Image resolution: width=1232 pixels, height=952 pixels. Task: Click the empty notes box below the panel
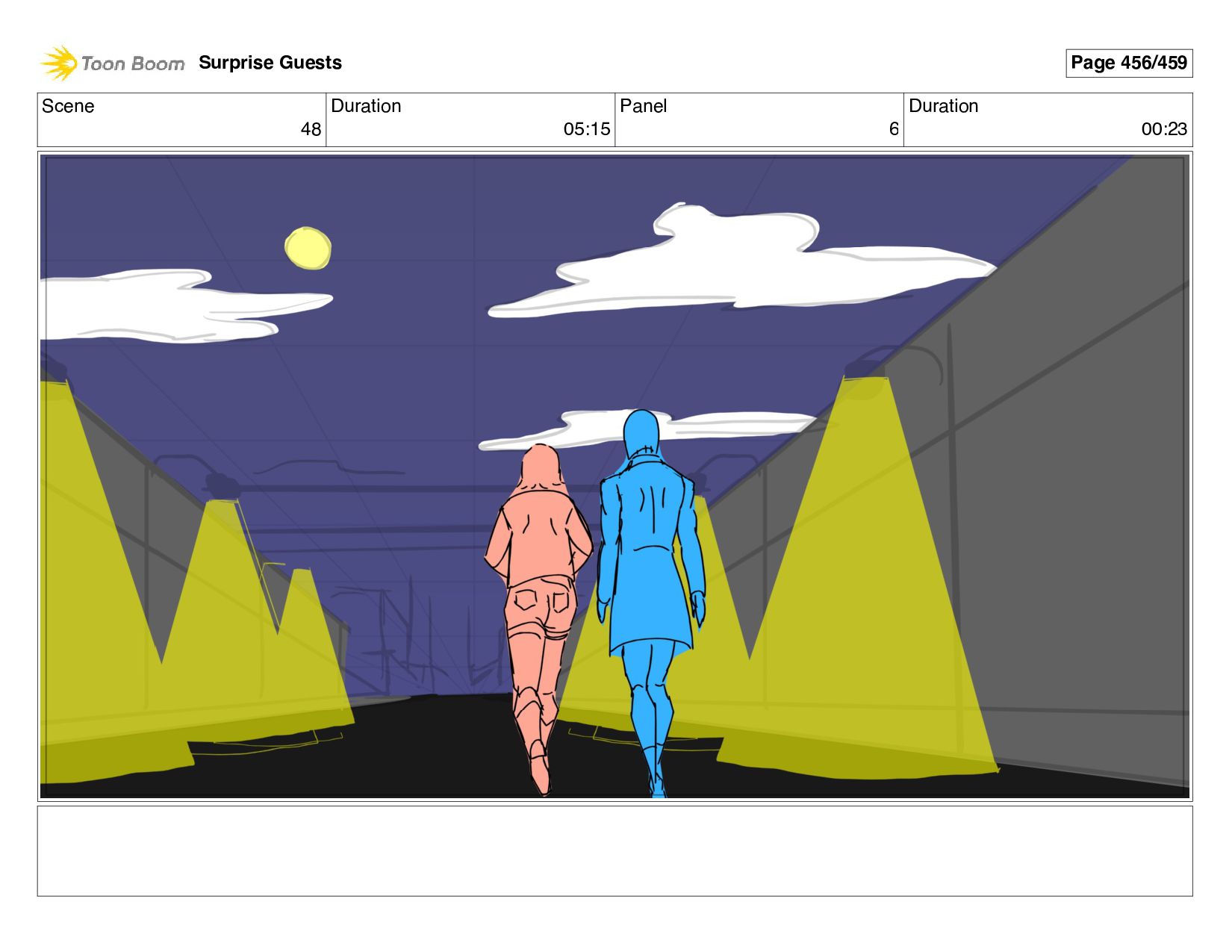[615, 850]
